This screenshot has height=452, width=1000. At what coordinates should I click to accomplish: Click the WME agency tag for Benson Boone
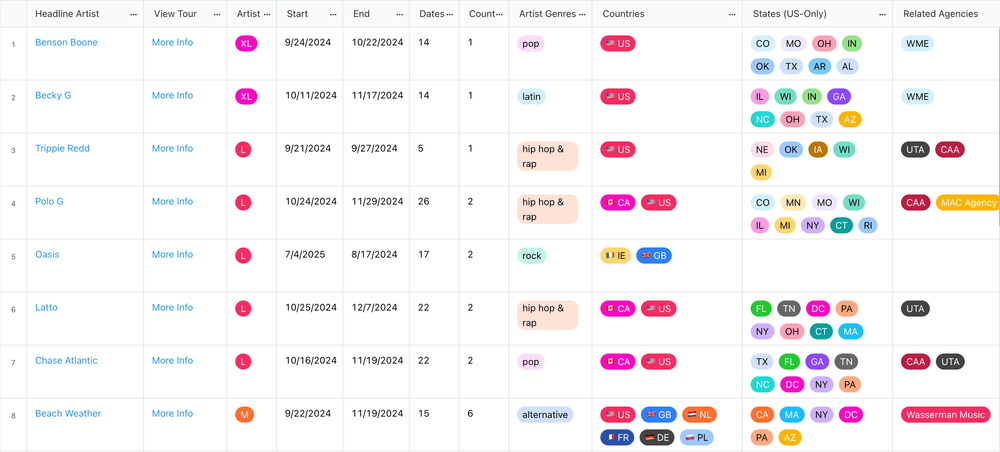click(917, 43)
